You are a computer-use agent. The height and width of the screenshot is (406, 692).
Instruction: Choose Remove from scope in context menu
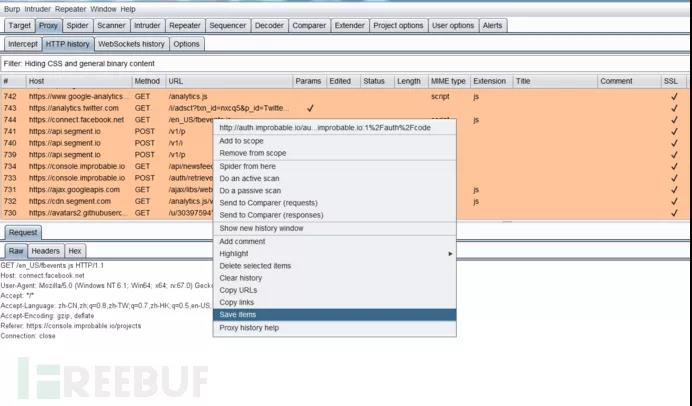coord(335,153)
